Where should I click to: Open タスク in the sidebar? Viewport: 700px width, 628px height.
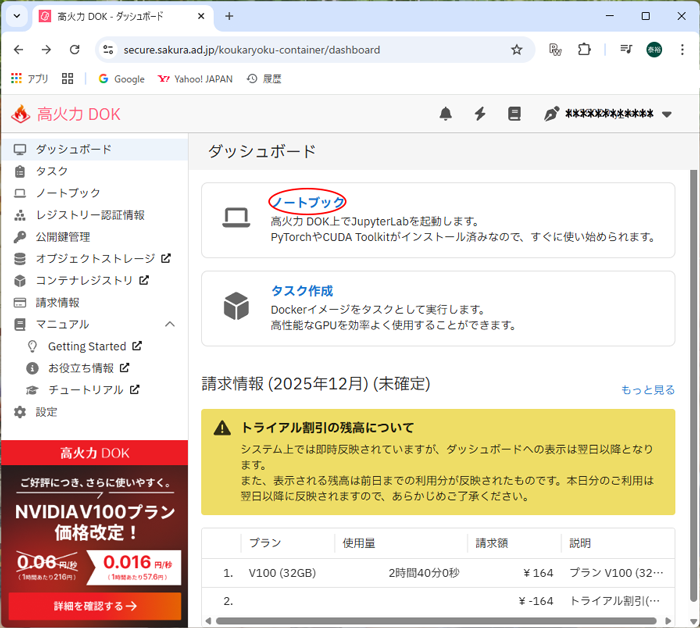tap(95, 171)
